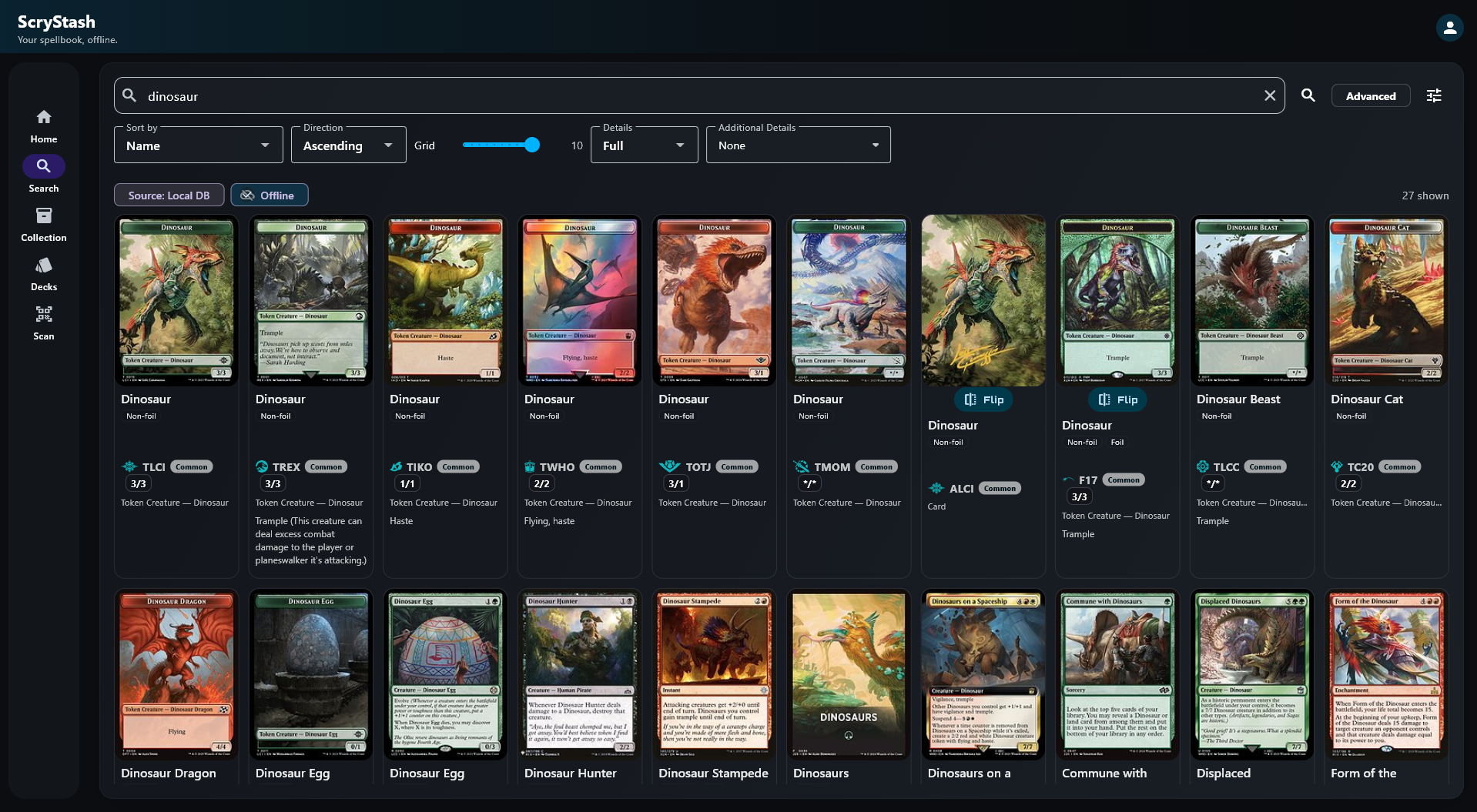The image size is (1477, 812).
Task: Open Dinosaurs on a Spaceship card image
Action: pyautogui.click(x=983, y=675)
